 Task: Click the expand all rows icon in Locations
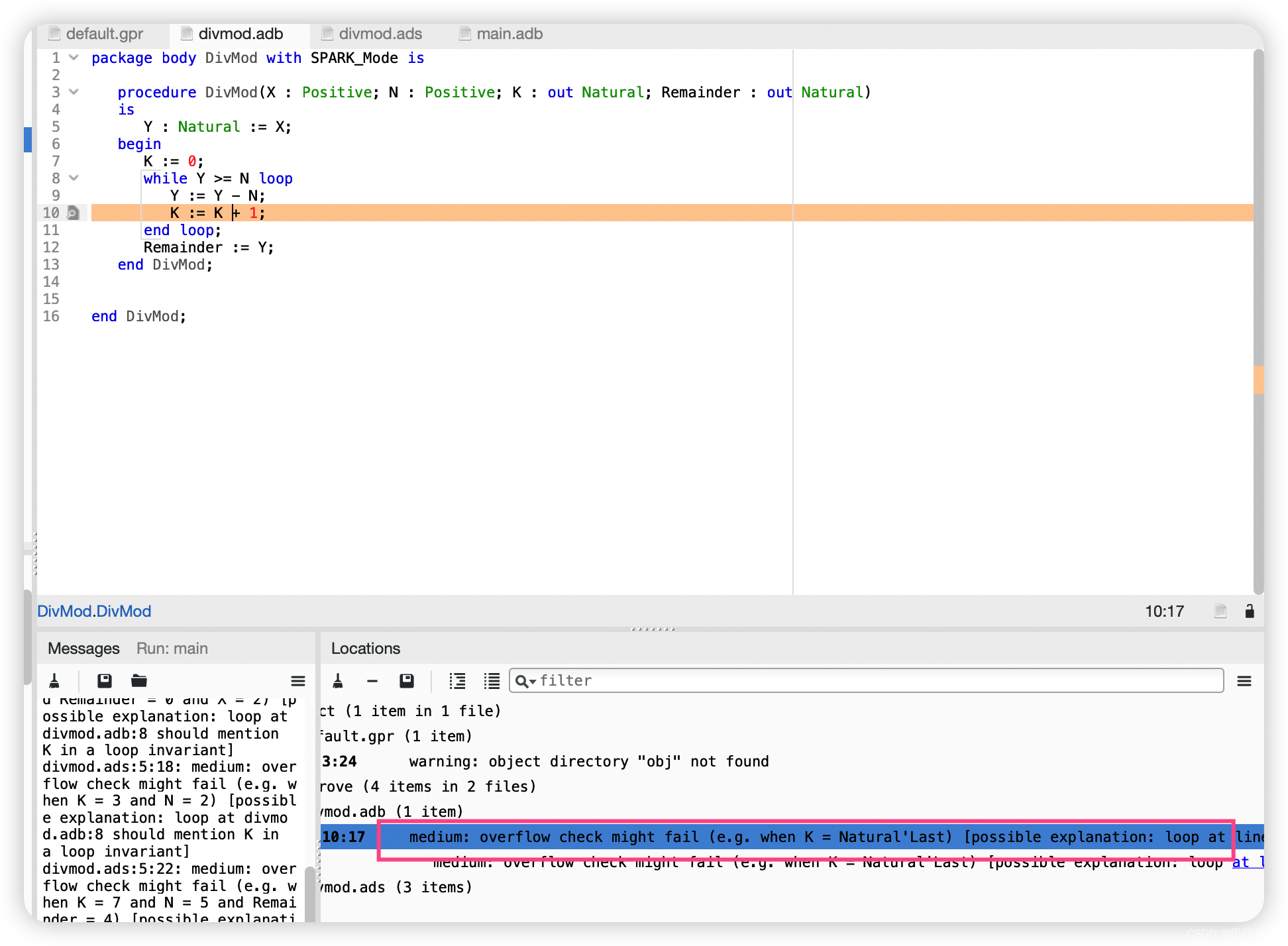[x=457, y=680]
